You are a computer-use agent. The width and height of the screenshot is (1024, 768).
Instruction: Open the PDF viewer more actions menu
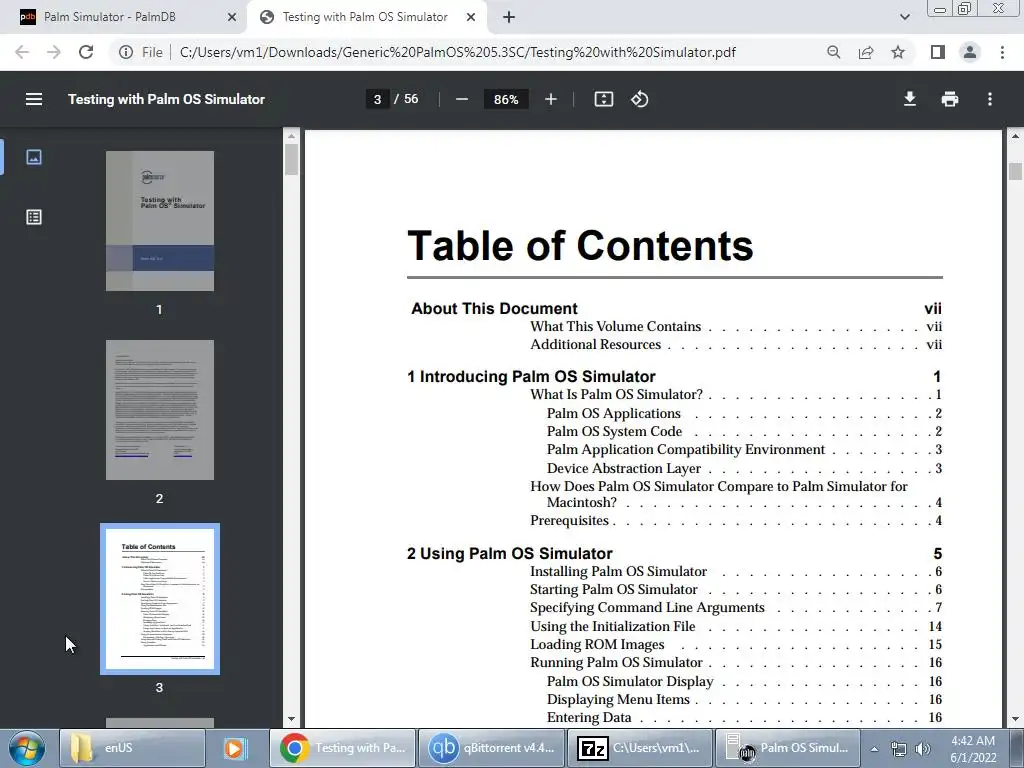990,99
